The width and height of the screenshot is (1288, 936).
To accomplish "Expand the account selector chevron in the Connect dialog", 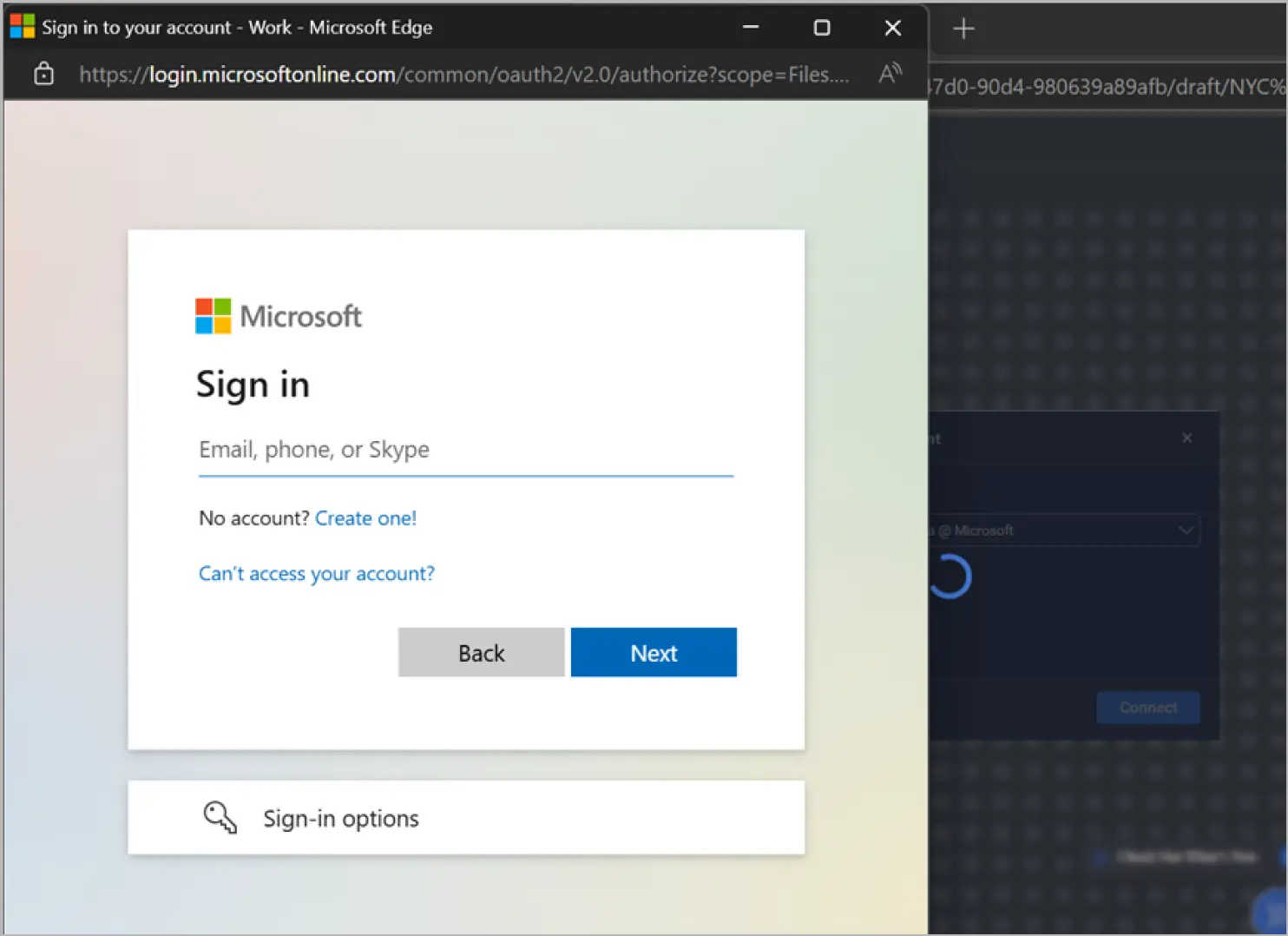I will (x=1186, y=530).
